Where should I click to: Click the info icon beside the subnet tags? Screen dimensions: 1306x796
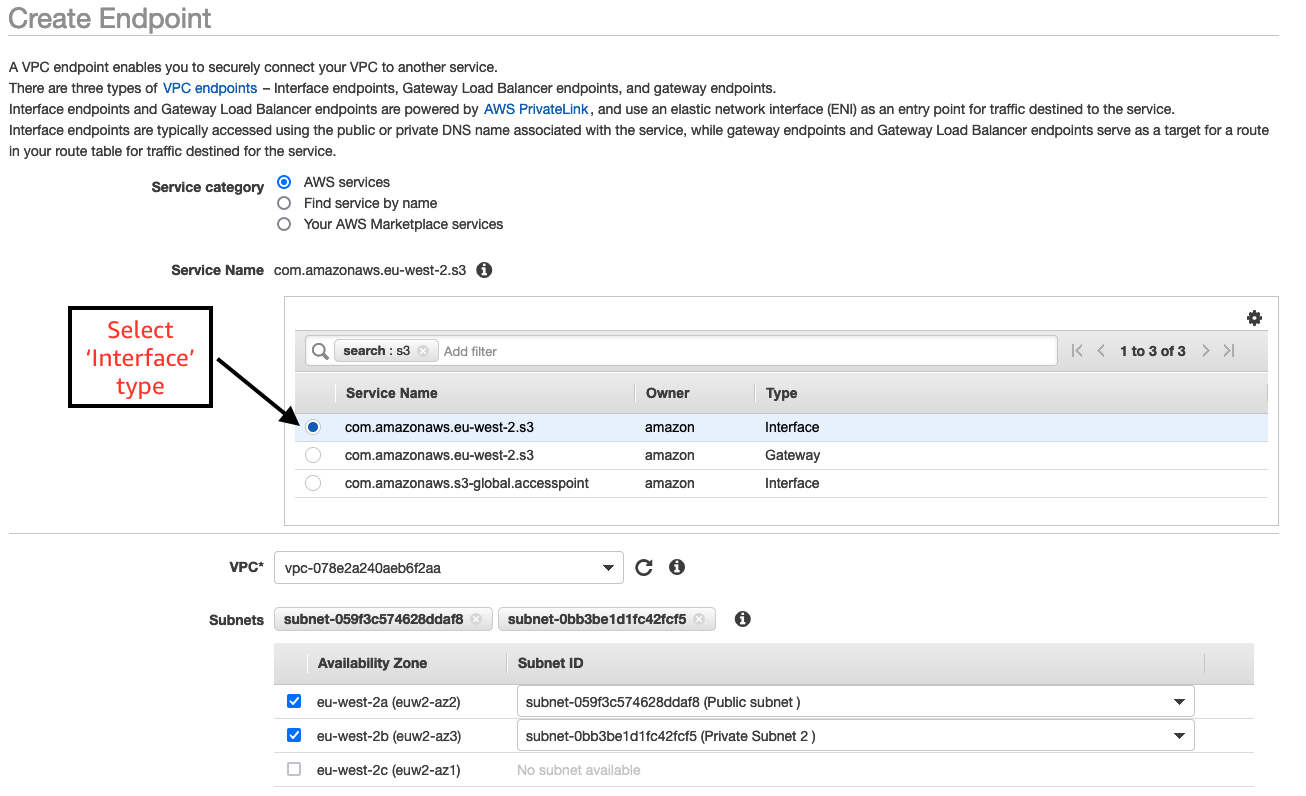coord(742,618)
